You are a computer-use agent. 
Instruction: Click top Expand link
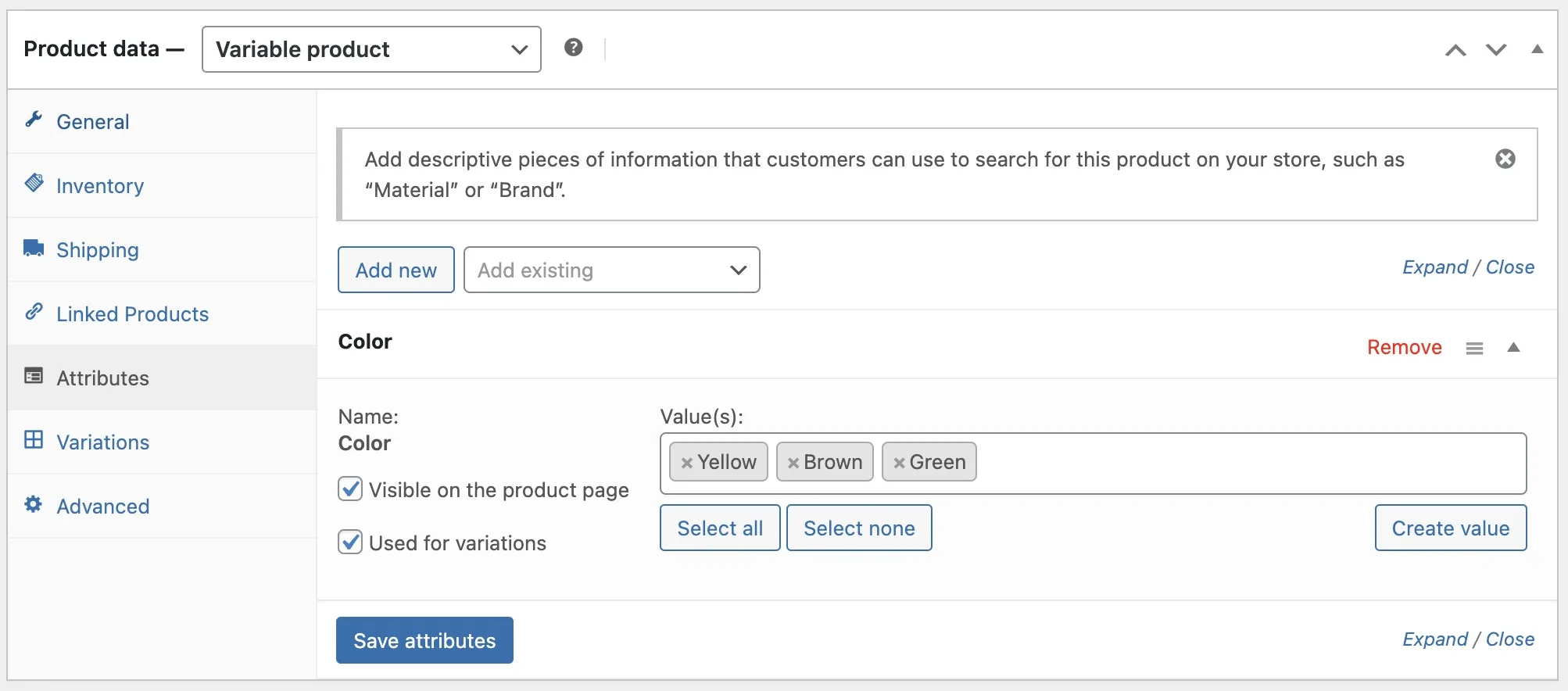pyautogui.click(x=1435, y=267)
